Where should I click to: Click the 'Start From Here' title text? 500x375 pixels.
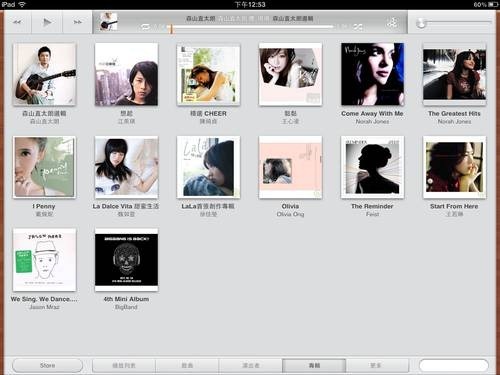pyautogui.click(x=454, y=206)
